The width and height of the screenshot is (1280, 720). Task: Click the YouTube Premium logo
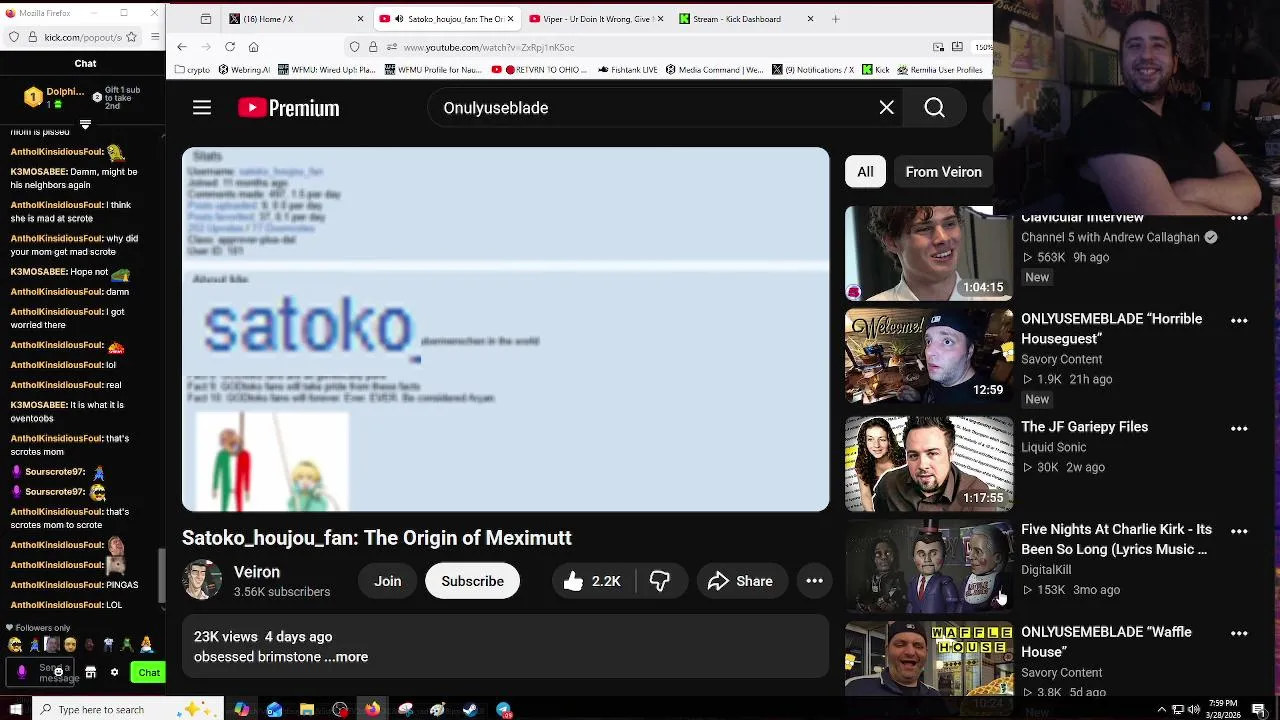(288, 108)
